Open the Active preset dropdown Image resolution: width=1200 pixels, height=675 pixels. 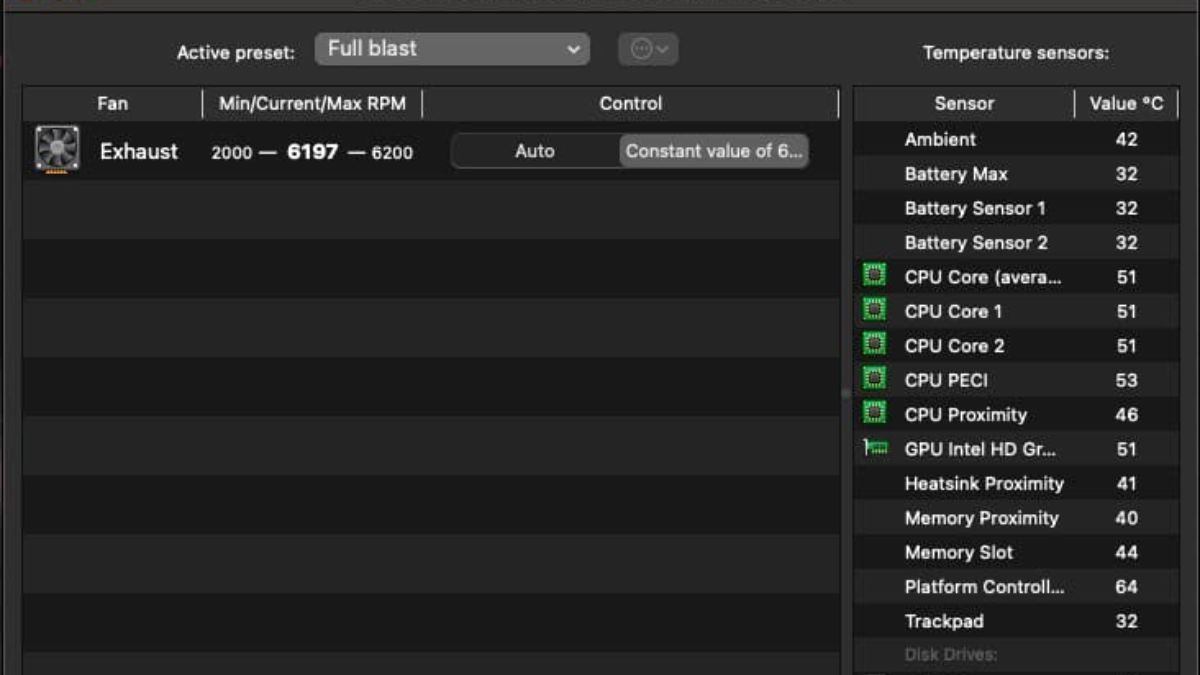click(x=452, y=49)
